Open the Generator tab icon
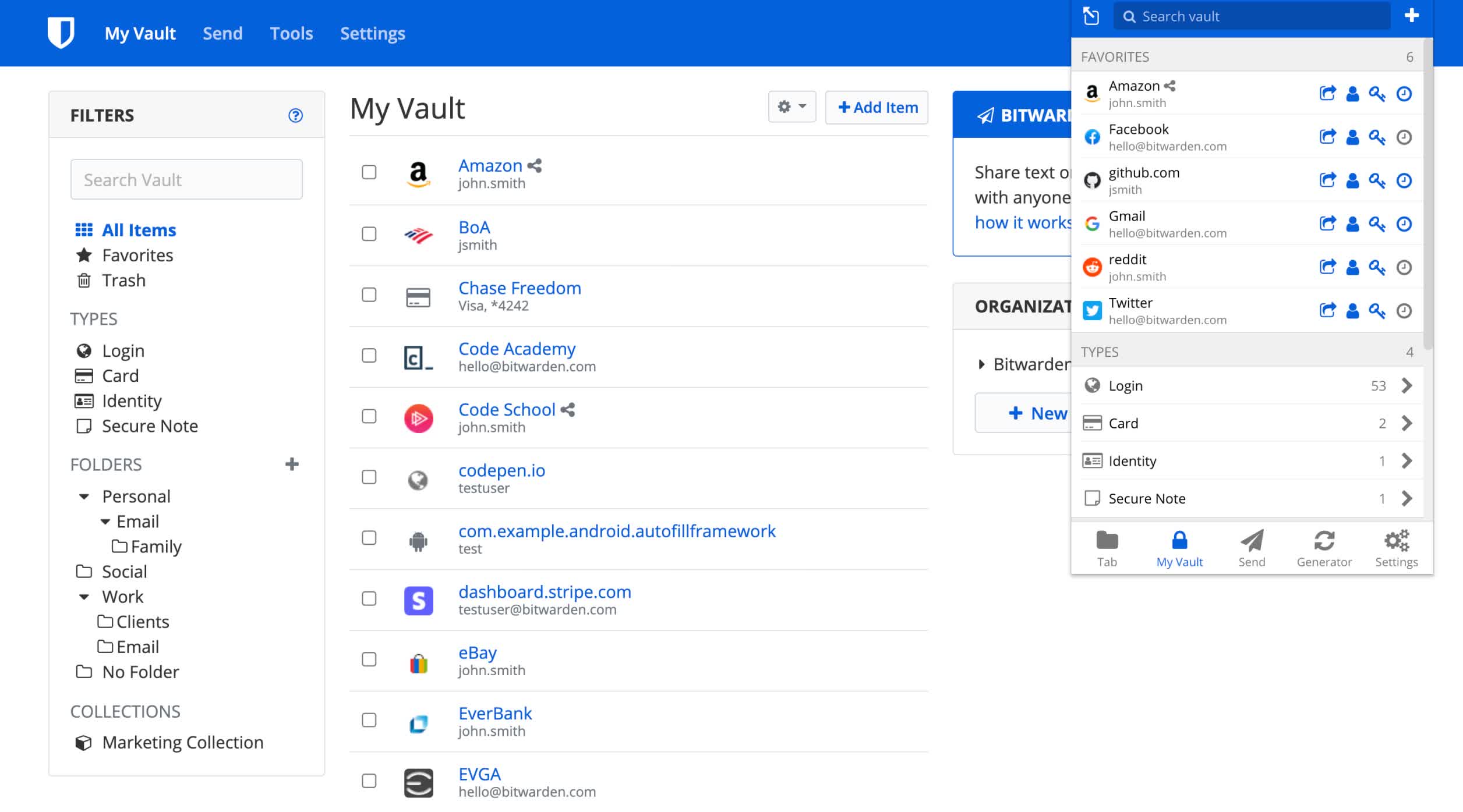 [1324, 548]
